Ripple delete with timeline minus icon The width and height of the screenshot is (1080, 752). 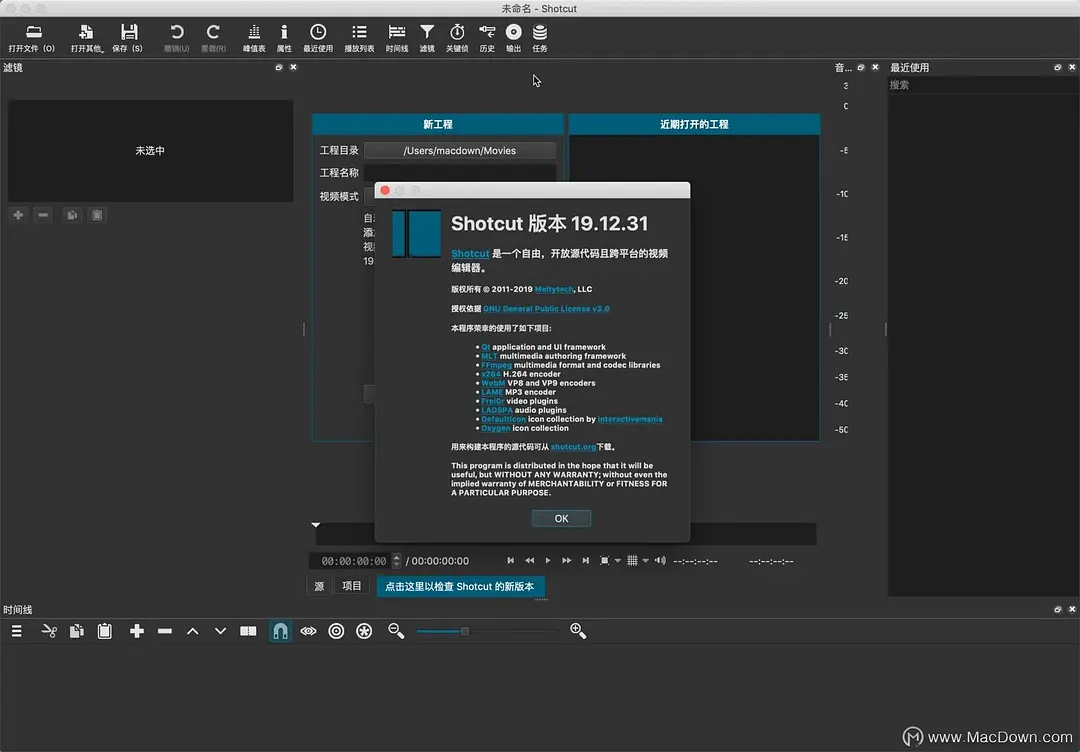coord(165,631)
